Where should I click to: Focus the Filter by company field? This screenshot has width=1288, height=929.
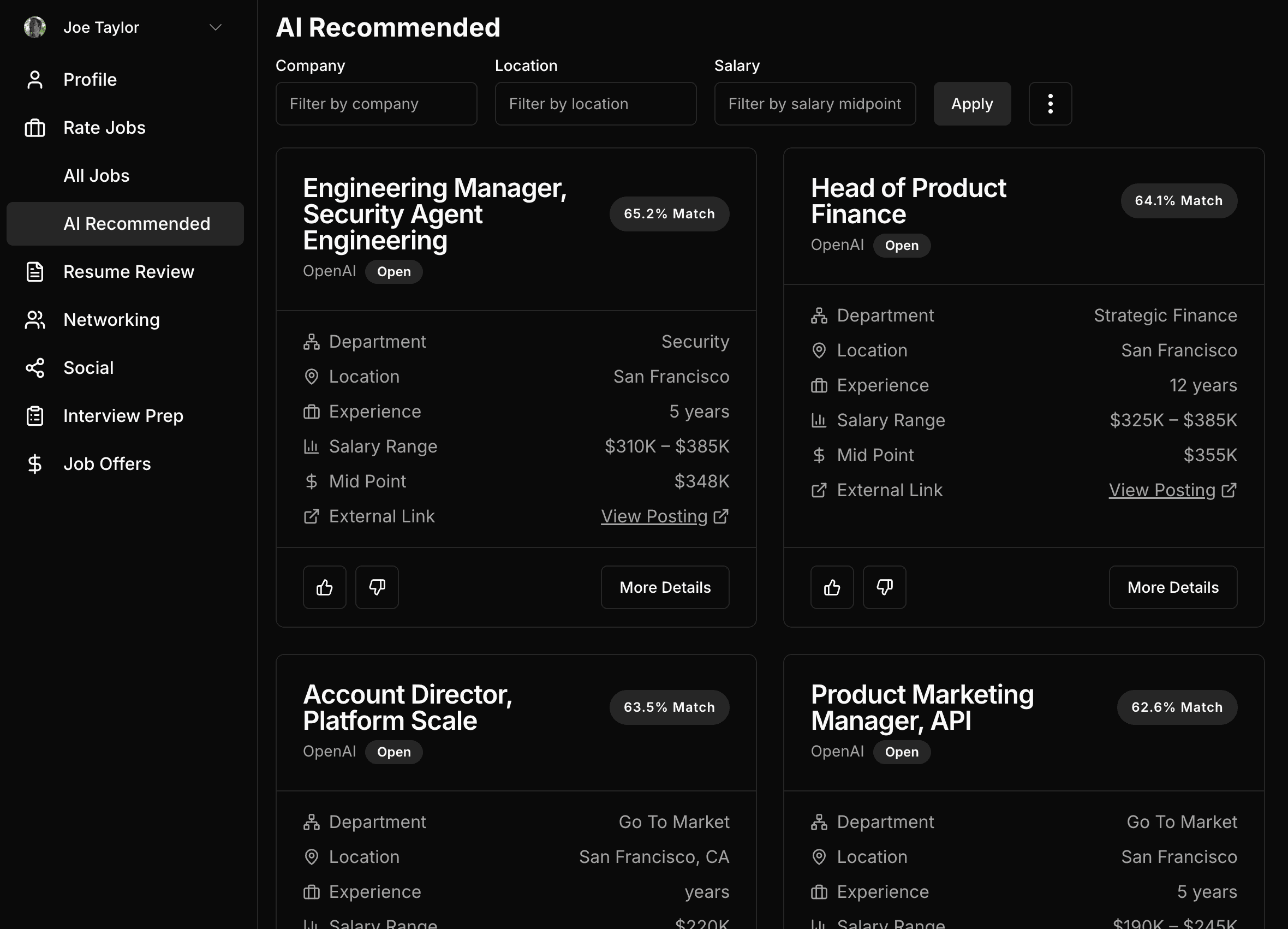376,104
